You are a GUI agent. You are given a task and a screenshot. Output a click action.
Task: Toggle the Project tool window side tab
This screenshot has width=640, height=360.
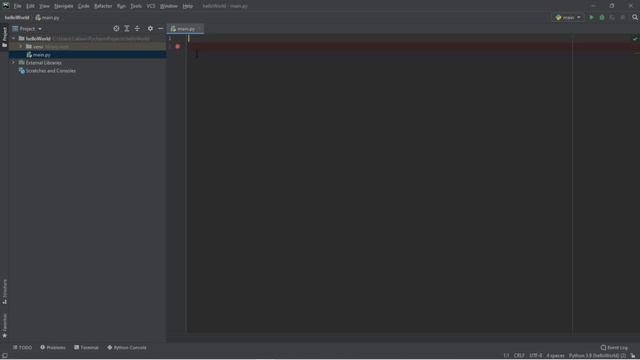coord(4,37)
